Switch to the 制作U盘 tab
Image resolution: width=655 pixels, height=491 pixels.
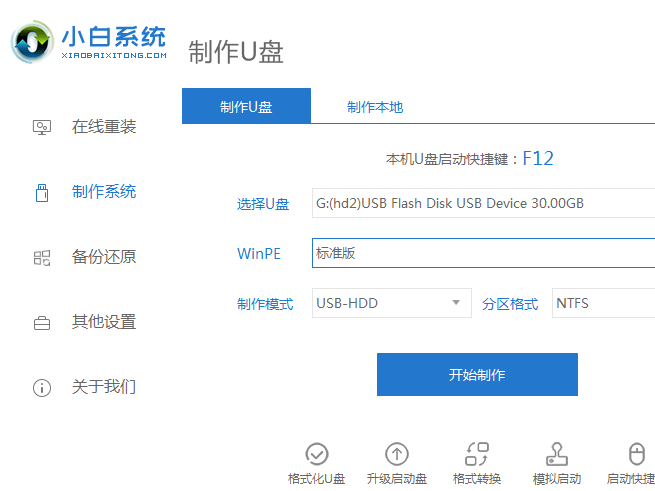click(246, 106)
